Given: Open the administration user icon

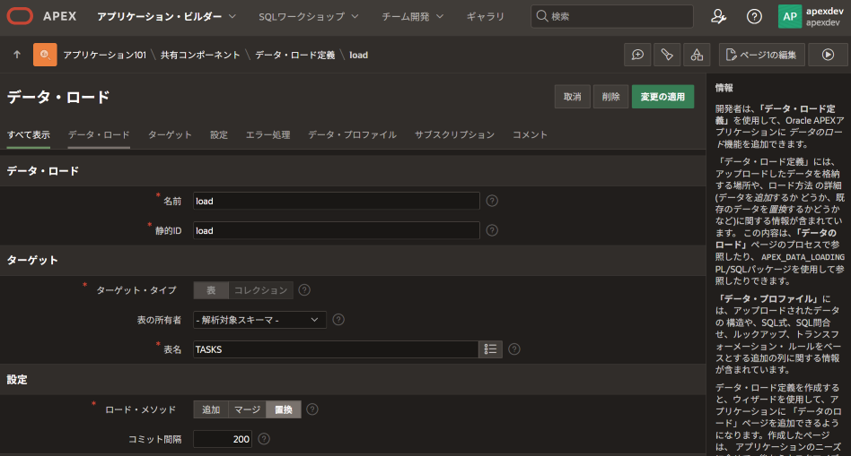Looking at the screenshot, I should click(719, 16).
